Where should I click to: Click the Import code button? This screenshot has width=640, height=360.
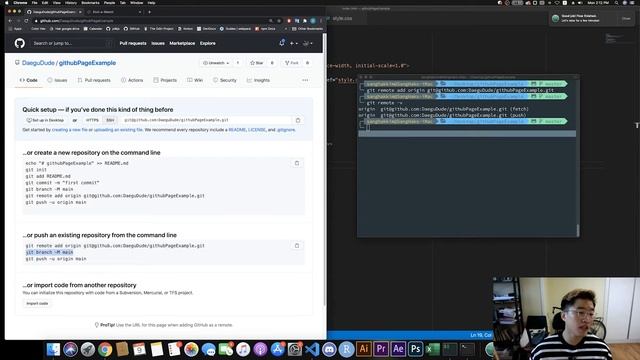coord(37,303)
